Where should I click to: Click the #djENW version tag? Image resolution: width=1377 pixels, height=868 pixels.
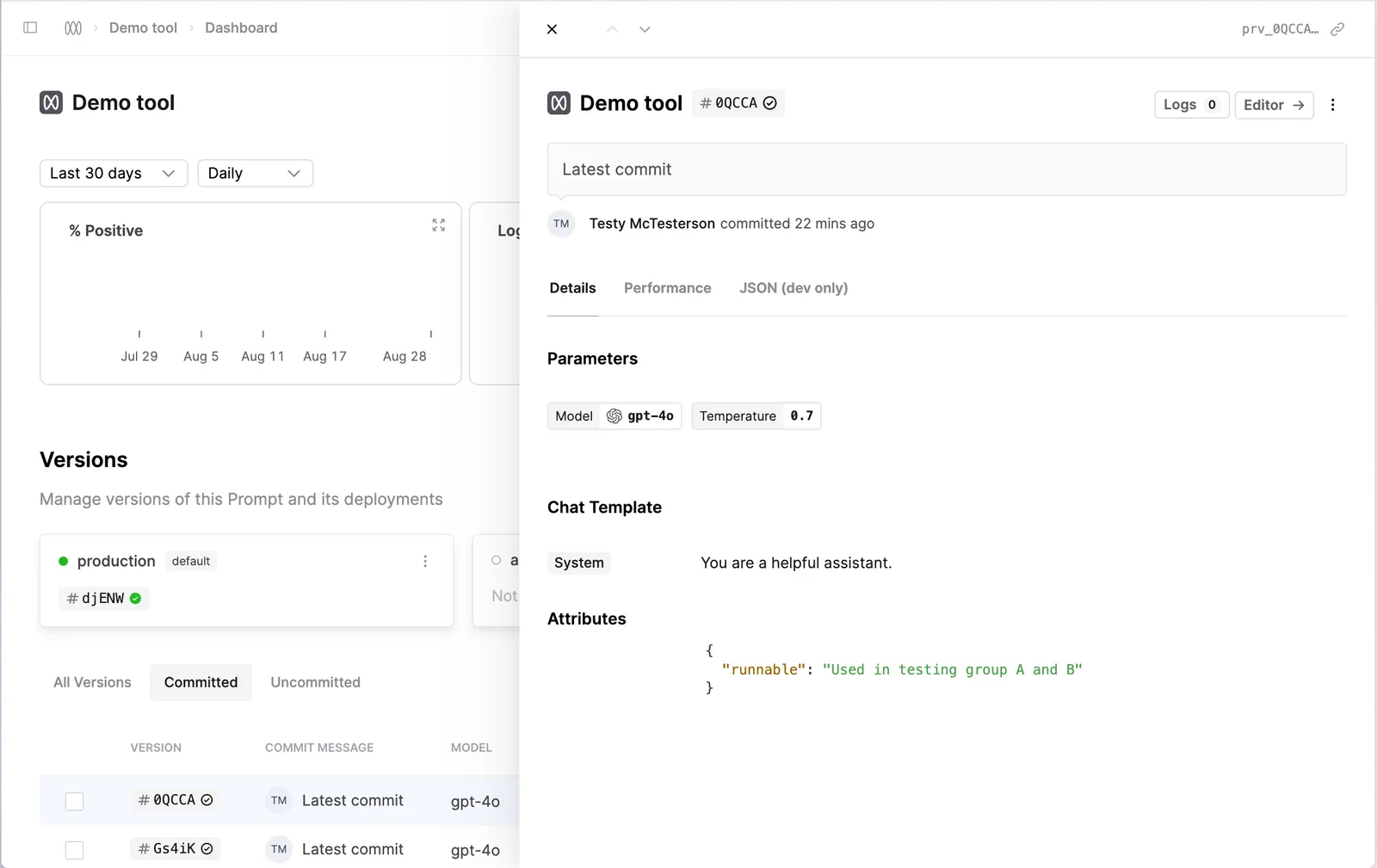[x=104, y=598]
